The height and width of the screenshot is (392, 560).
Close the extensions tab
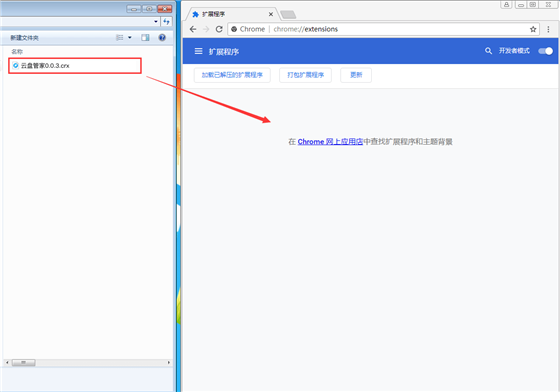[x=271, y=14]
